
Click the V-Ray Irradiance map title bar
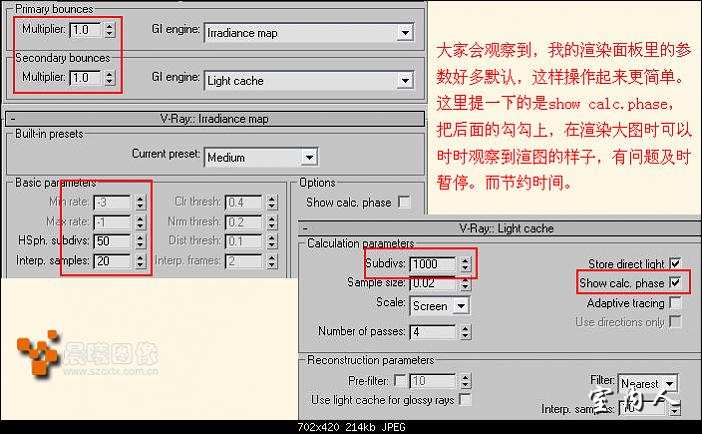pos(215,119)
